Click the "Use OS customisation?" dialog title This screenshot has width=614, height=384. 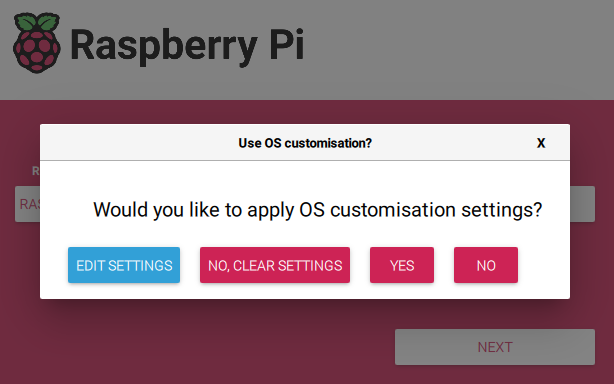coord(305,143)
